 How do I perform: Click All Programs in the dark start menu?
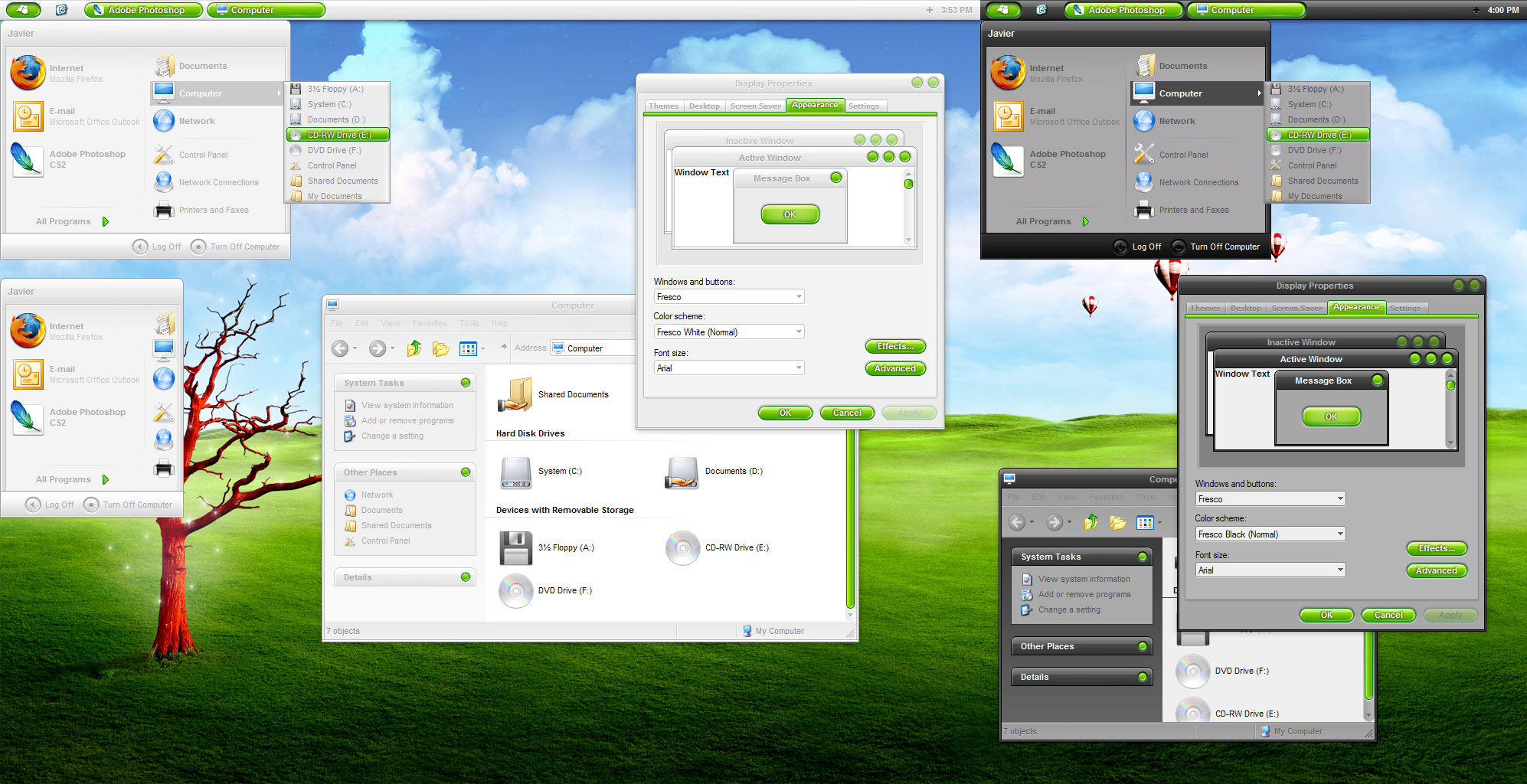pyautogui.click(x=1052, y=221)
